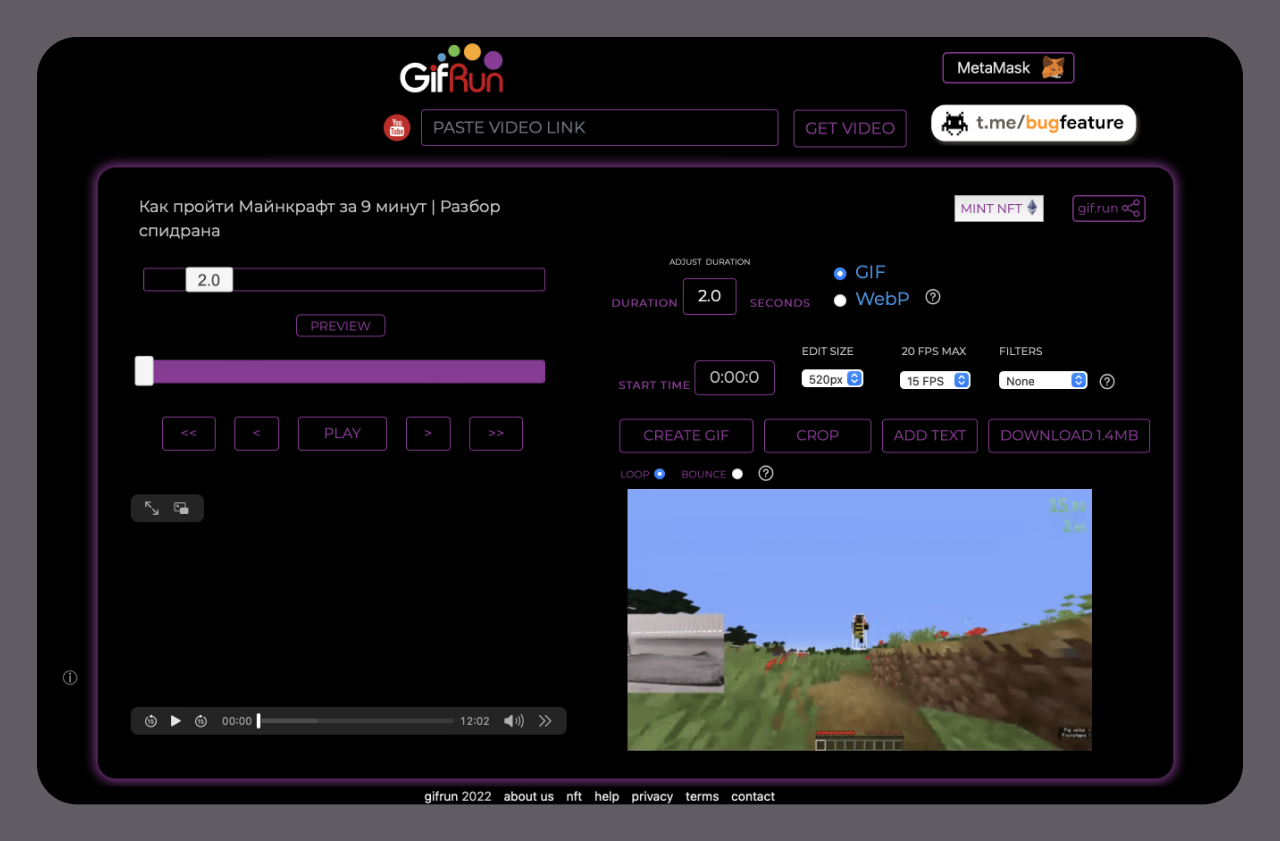
Task: Enter fullscreen in the video player
Action: point(152,508)
